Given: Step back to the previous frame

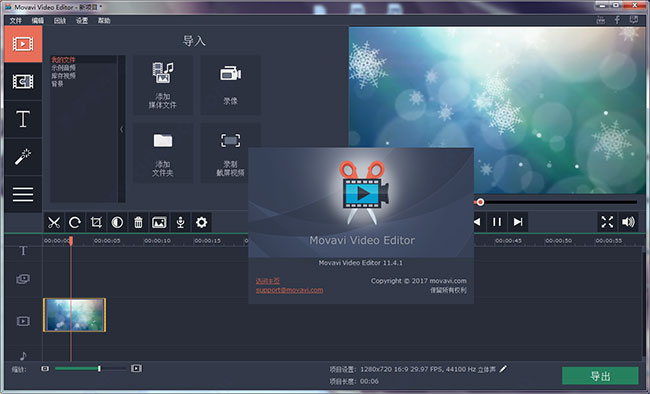Looking at the screenshot, I should click(x=478, y=222).
